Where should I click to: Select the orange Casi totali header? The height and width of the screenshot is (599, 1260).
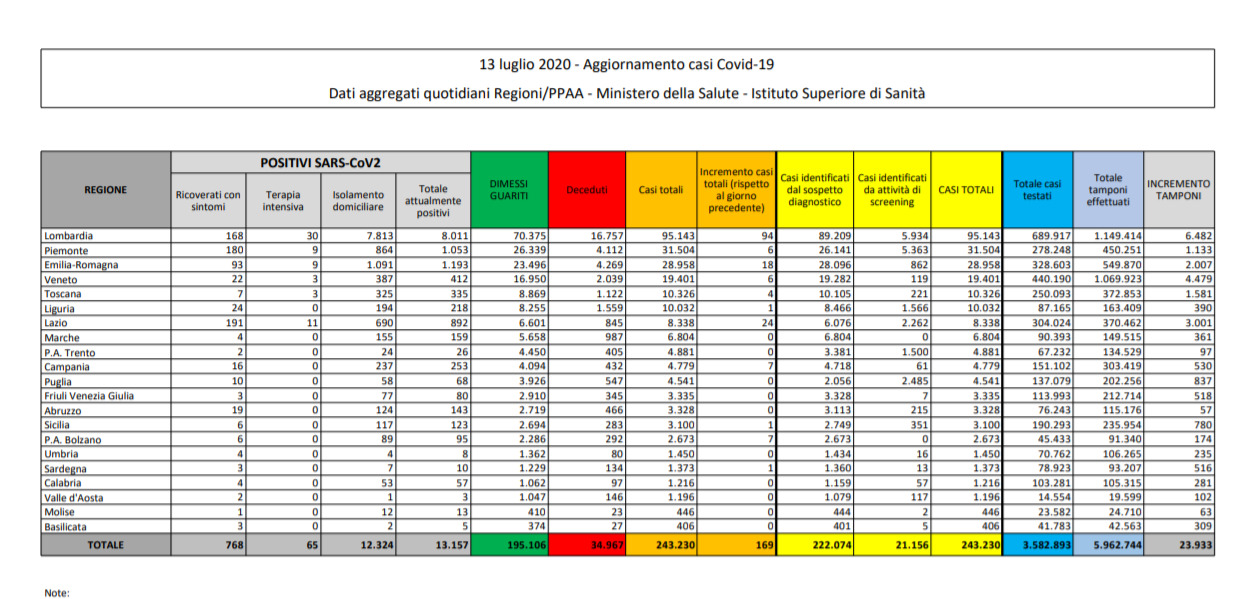pyautogui.click(x=660, y=188)
